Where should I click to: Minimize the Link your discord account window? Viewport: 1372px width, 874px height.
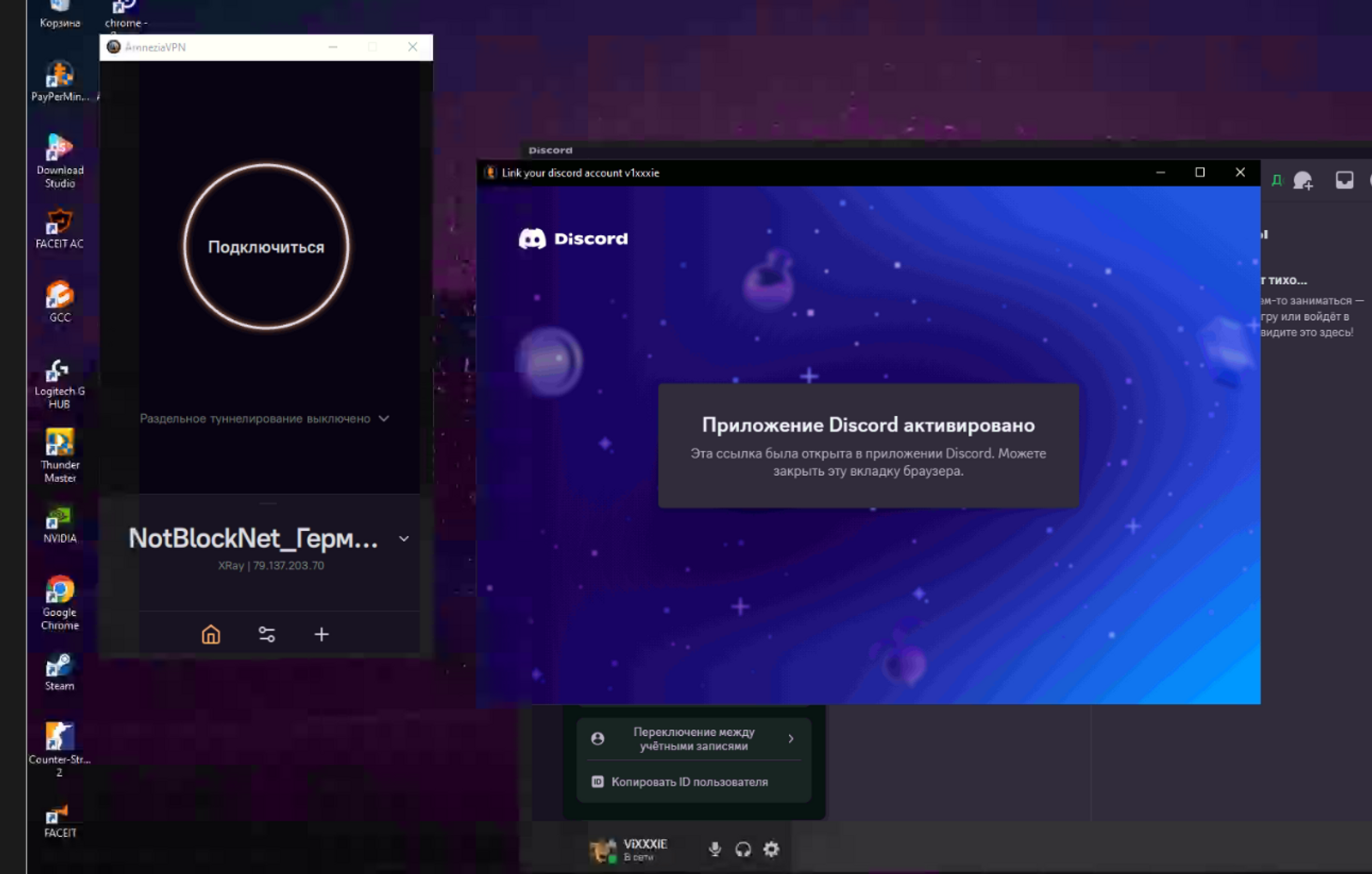1160,172
